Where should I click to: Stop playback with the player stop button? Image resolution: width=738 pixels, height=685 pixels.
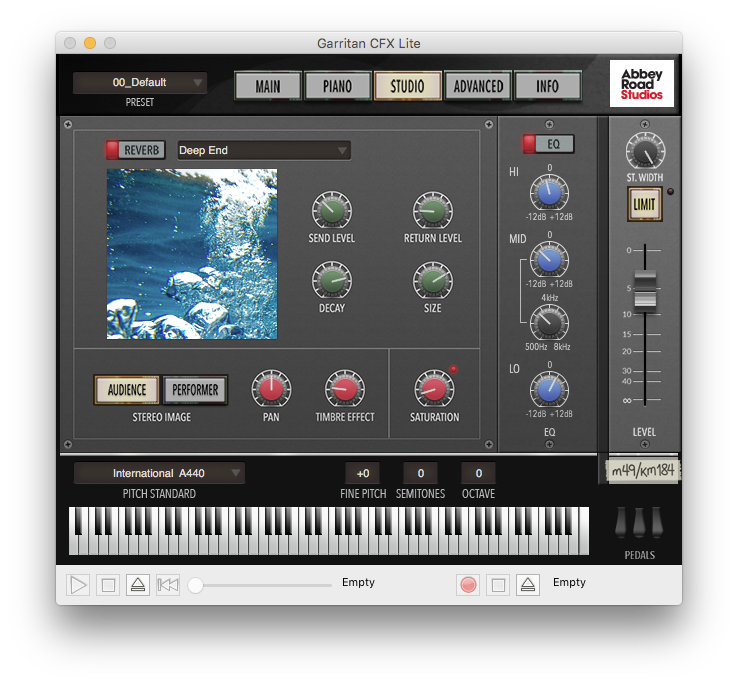click(108, 585)
